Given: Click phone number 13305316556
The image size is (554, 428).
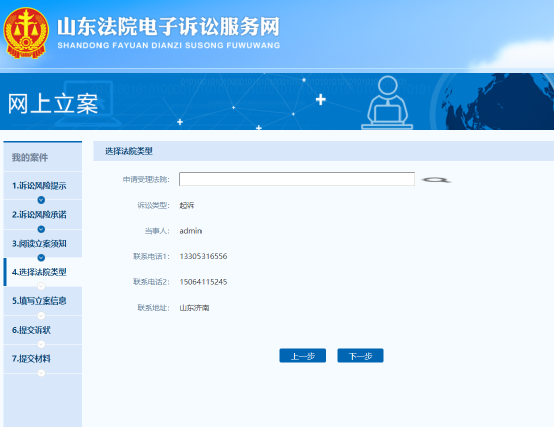Looking at the screenshot, I should (203, 256).
